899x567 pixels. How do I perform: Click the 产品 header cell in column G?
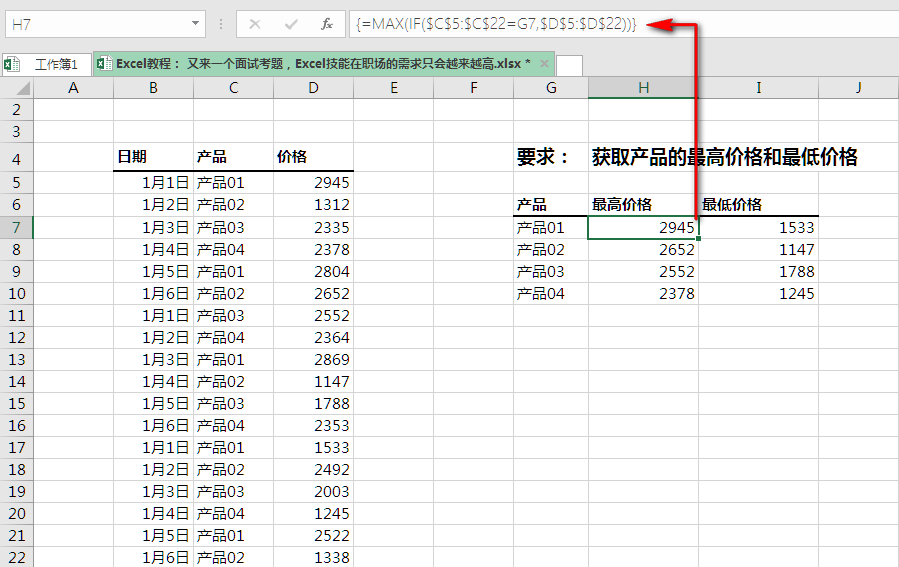[x=551, y=205]
